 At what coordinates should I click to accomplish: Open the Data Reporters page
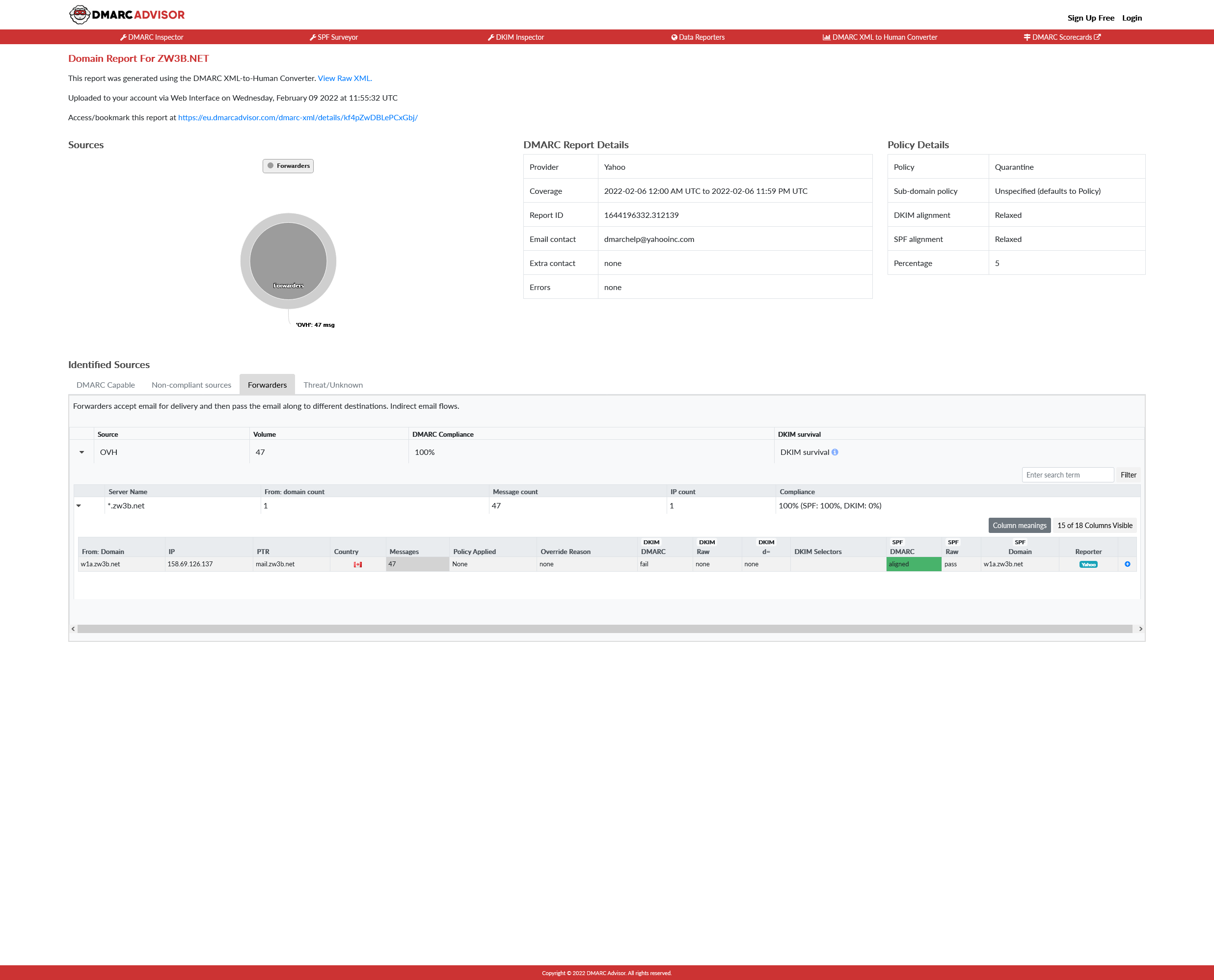click(x=698, y=37)
